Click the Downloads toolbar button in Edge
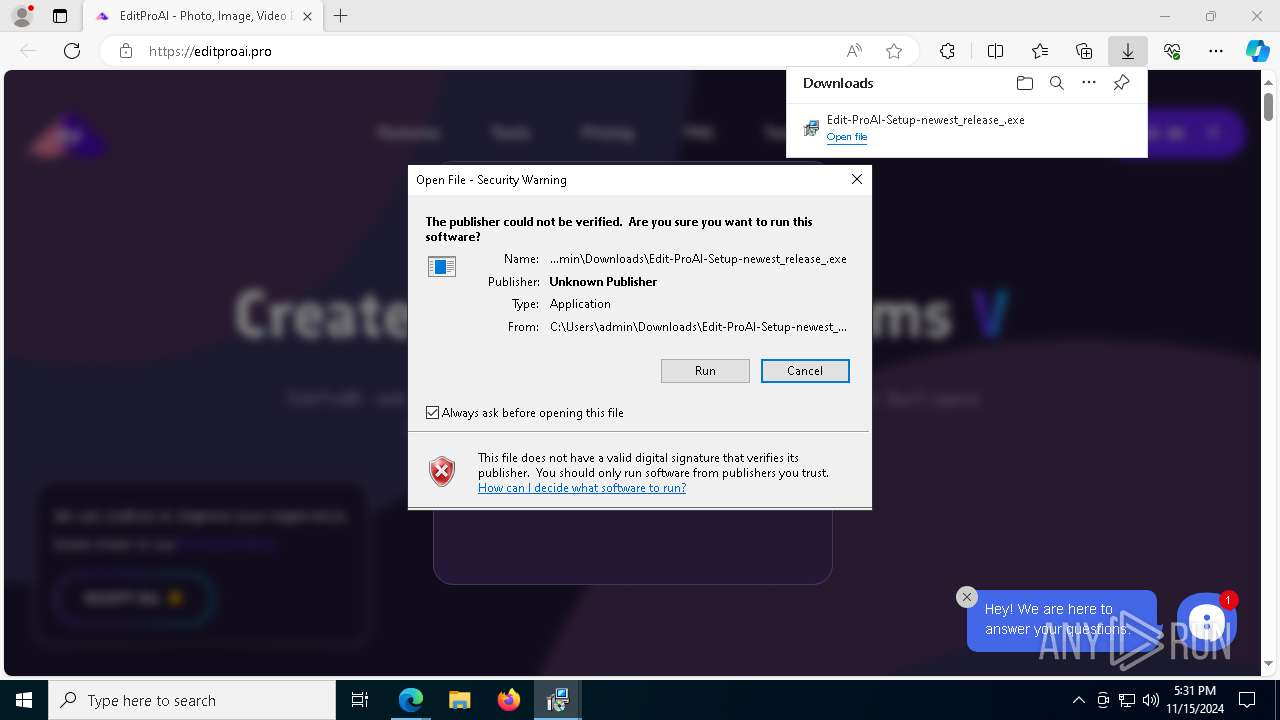The image size is (1280, 720). point(1127,51)
